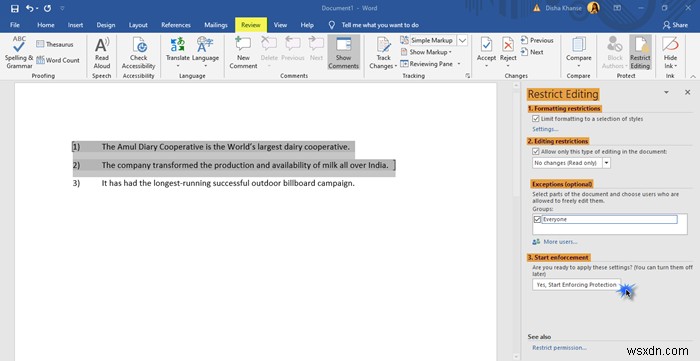Switch to the View tab
Image resolution: width=700 pixels, height=361 pixels.
[280, 25]
